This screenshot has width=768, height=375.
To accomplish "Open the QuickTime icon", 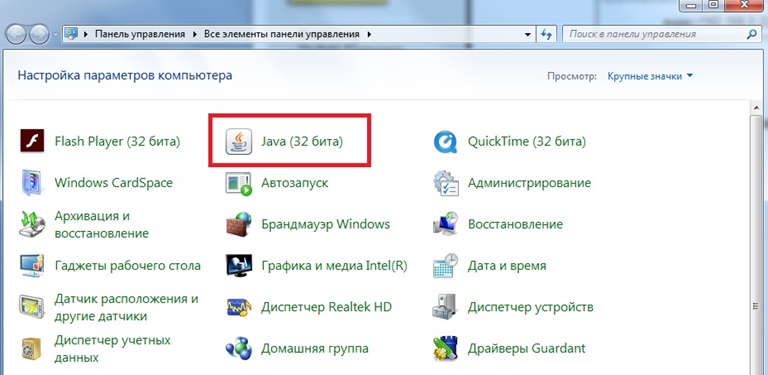I will click(445, 141).
